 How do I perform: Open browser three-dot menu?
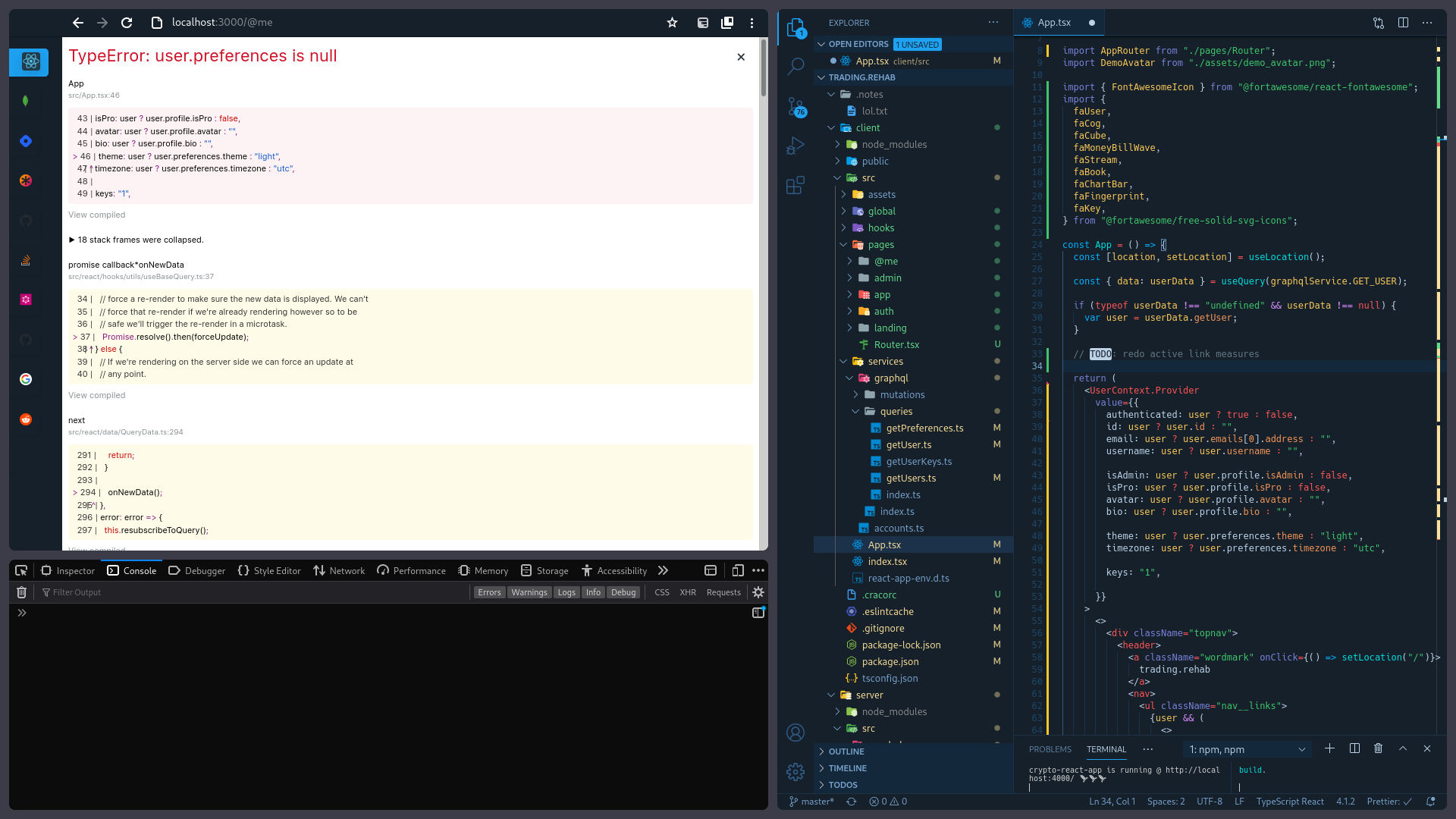click(752, 23)
